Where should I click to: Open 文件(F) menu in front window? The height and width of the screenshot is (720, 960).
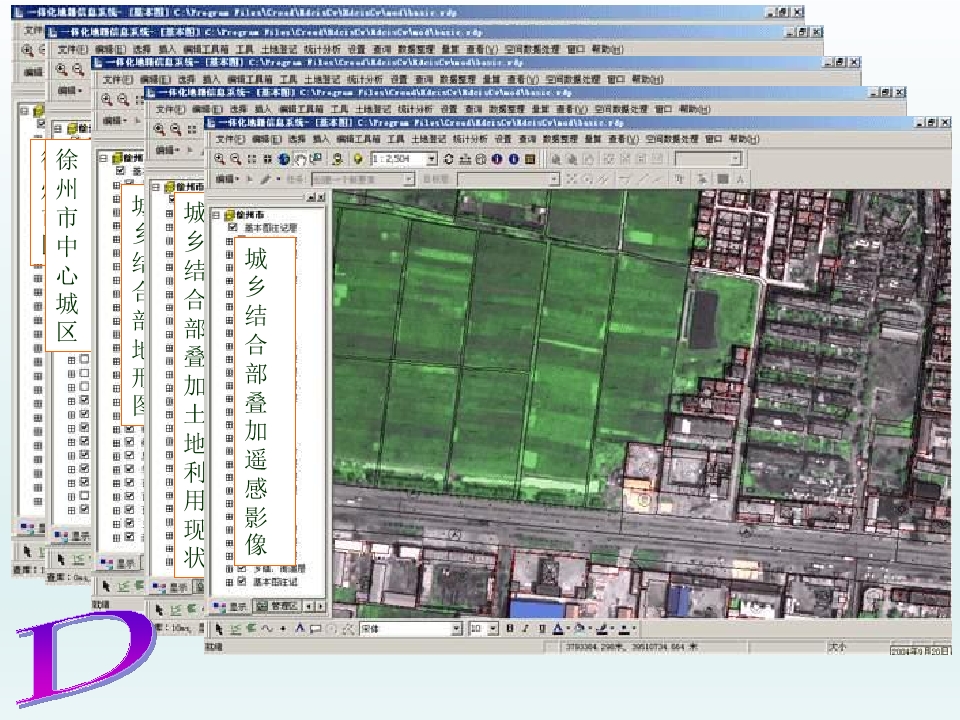pyautogui.click(x=231, y=140)
